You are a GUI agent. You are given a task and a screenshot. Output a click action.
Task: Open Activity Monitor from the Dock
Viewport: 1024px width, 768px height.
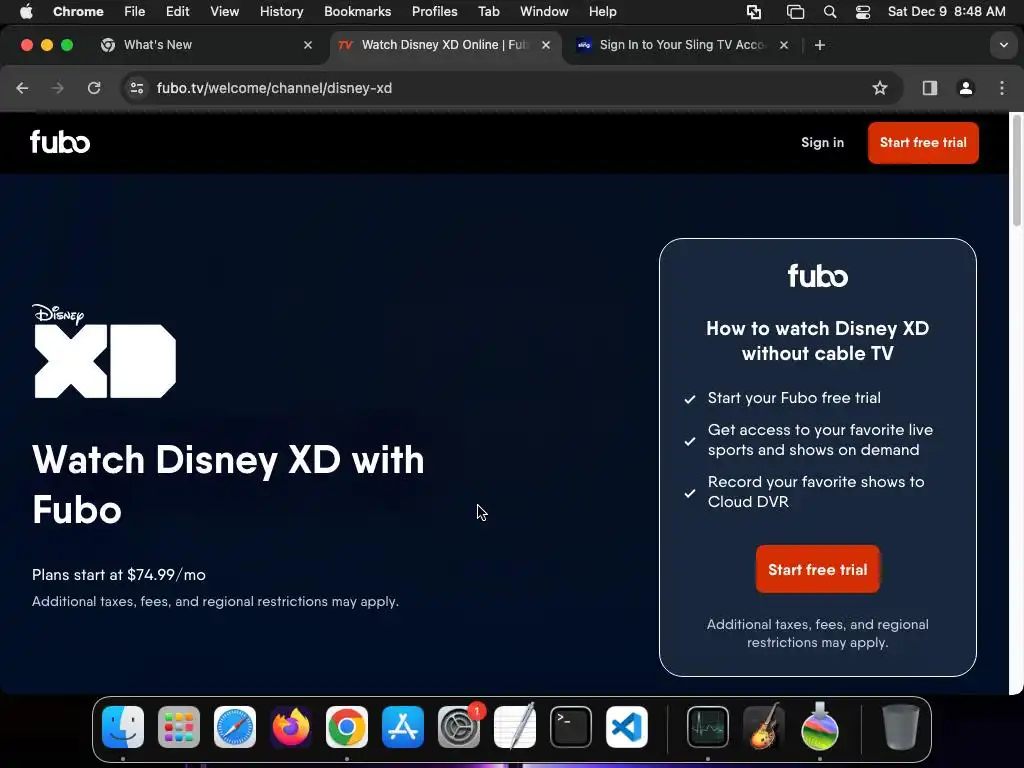[708, 727]
